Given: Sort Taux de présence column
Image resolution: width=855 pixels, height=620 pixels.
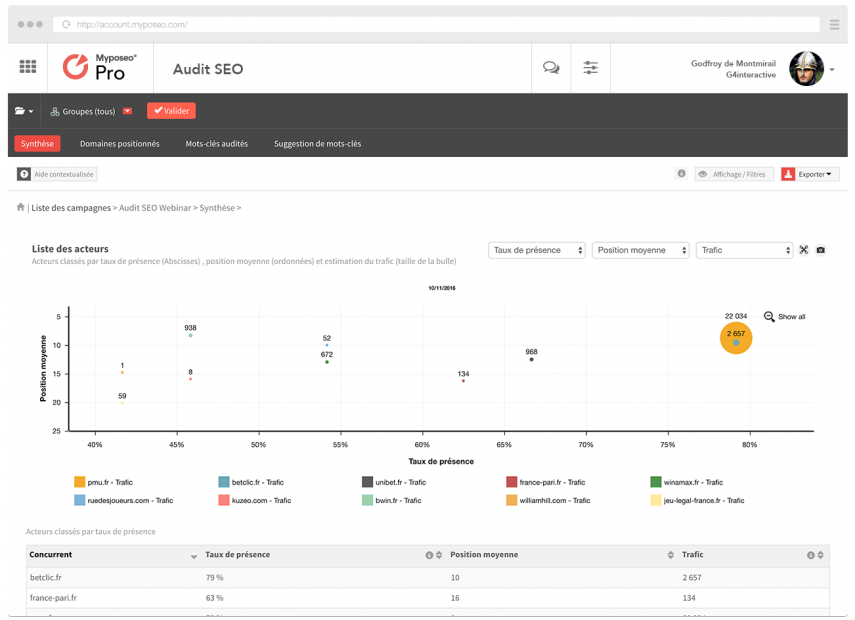Looking at the screenshot, I should [x=439, y=555].
